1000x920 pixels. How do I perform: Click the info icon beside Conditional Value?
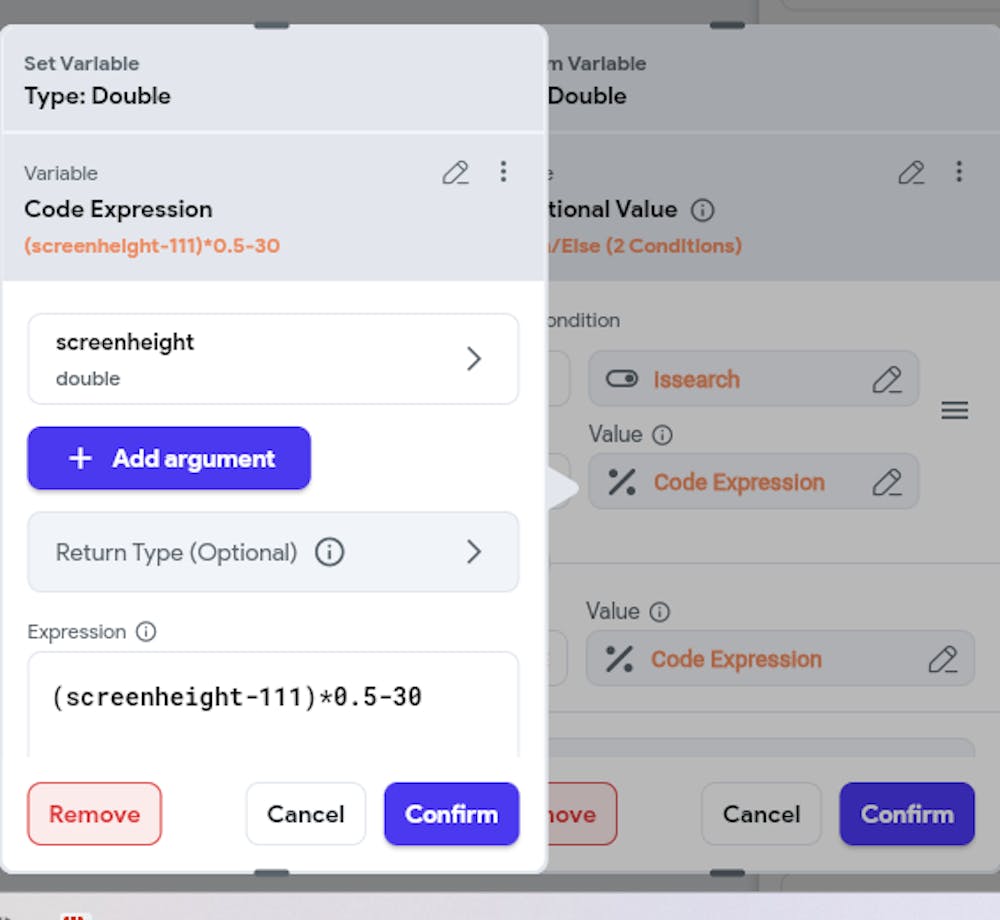pyautogui.click(x=703, y=210)
